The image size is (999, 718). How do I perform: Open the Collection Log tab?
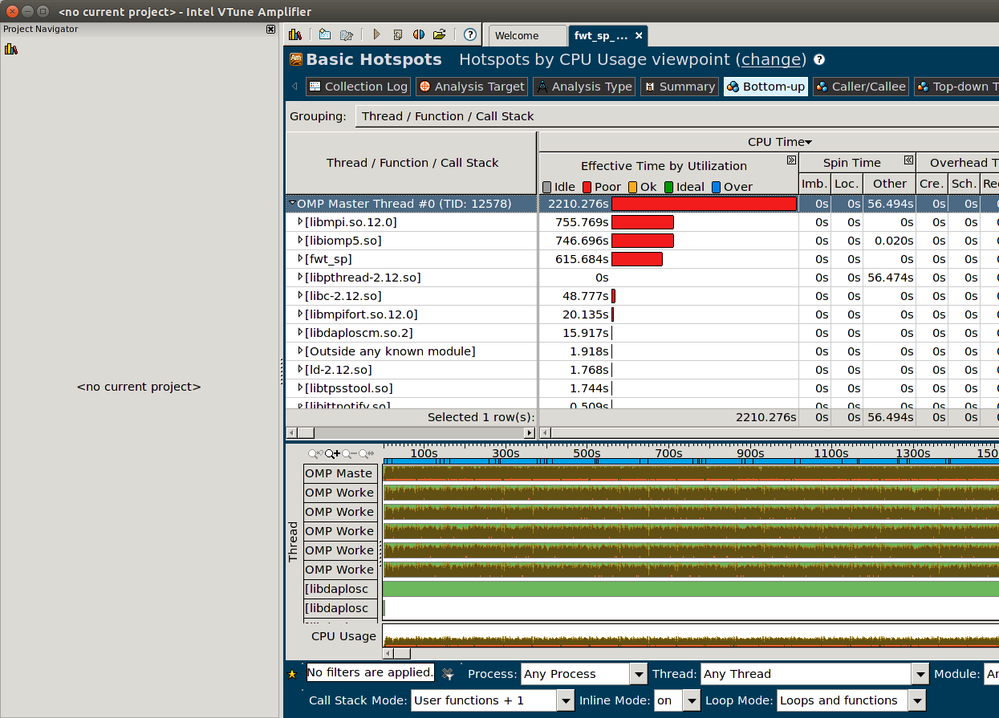coord(358,87)
